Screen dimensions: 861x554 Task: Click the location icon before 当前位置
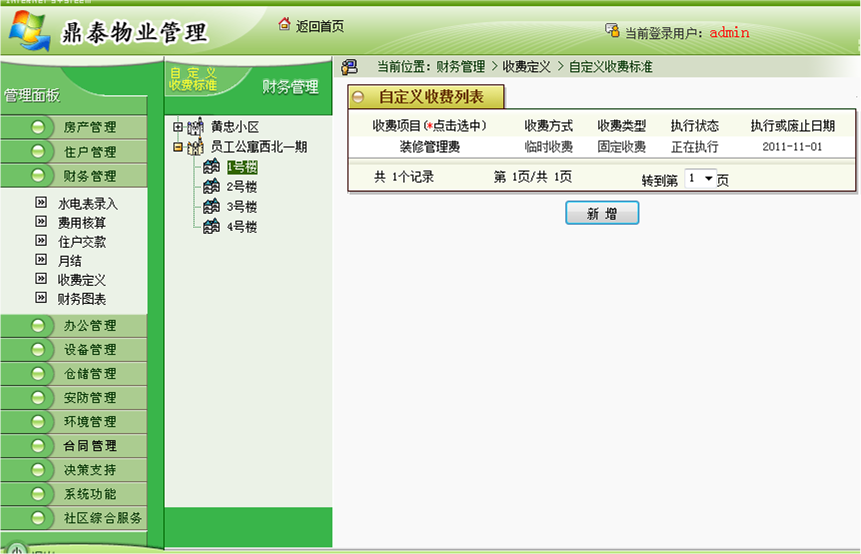tap(349, 67)
